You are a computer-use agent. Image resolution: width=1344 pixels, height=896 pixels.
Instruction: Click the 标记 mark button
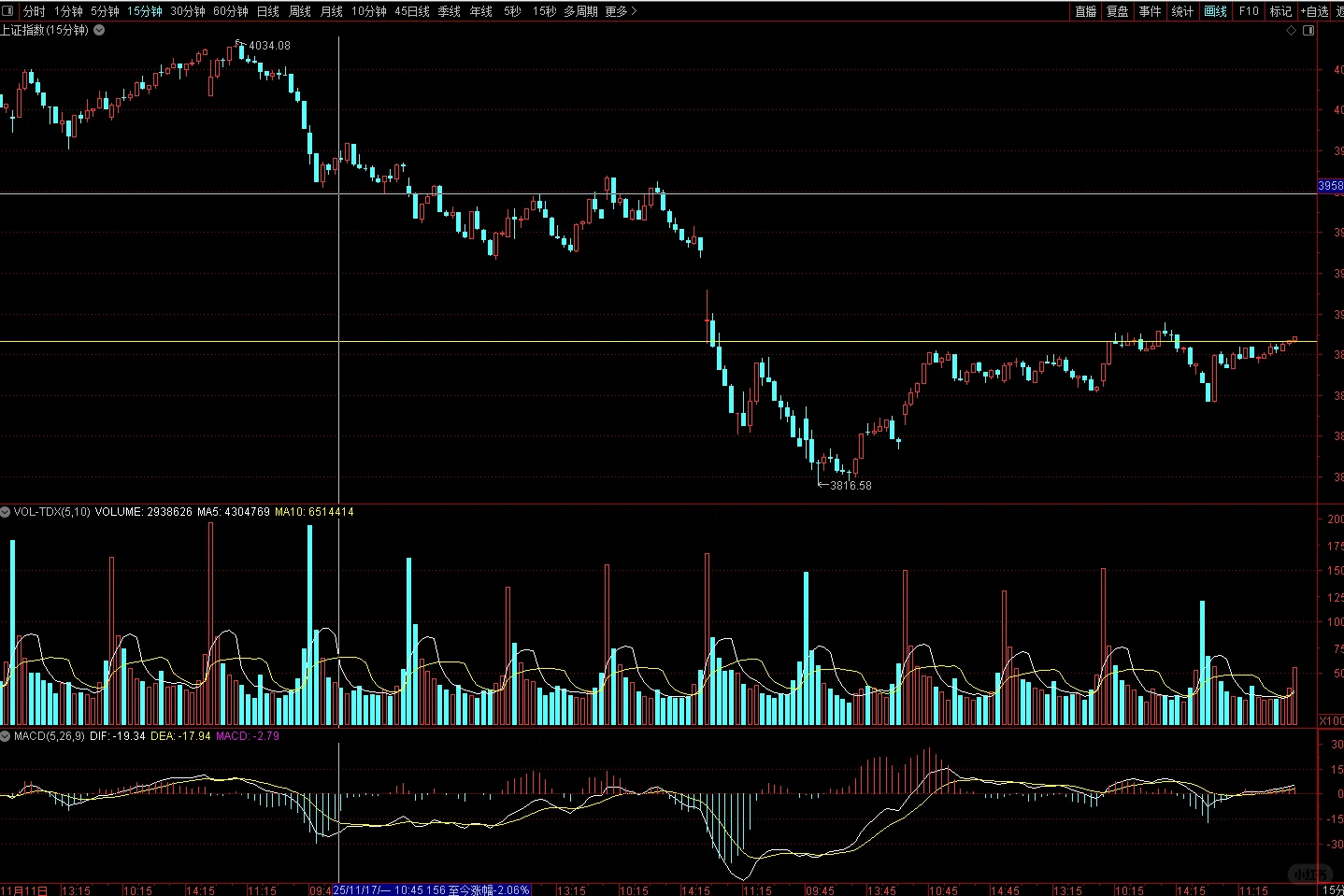pyautogui.click(x=1281, y=11)
